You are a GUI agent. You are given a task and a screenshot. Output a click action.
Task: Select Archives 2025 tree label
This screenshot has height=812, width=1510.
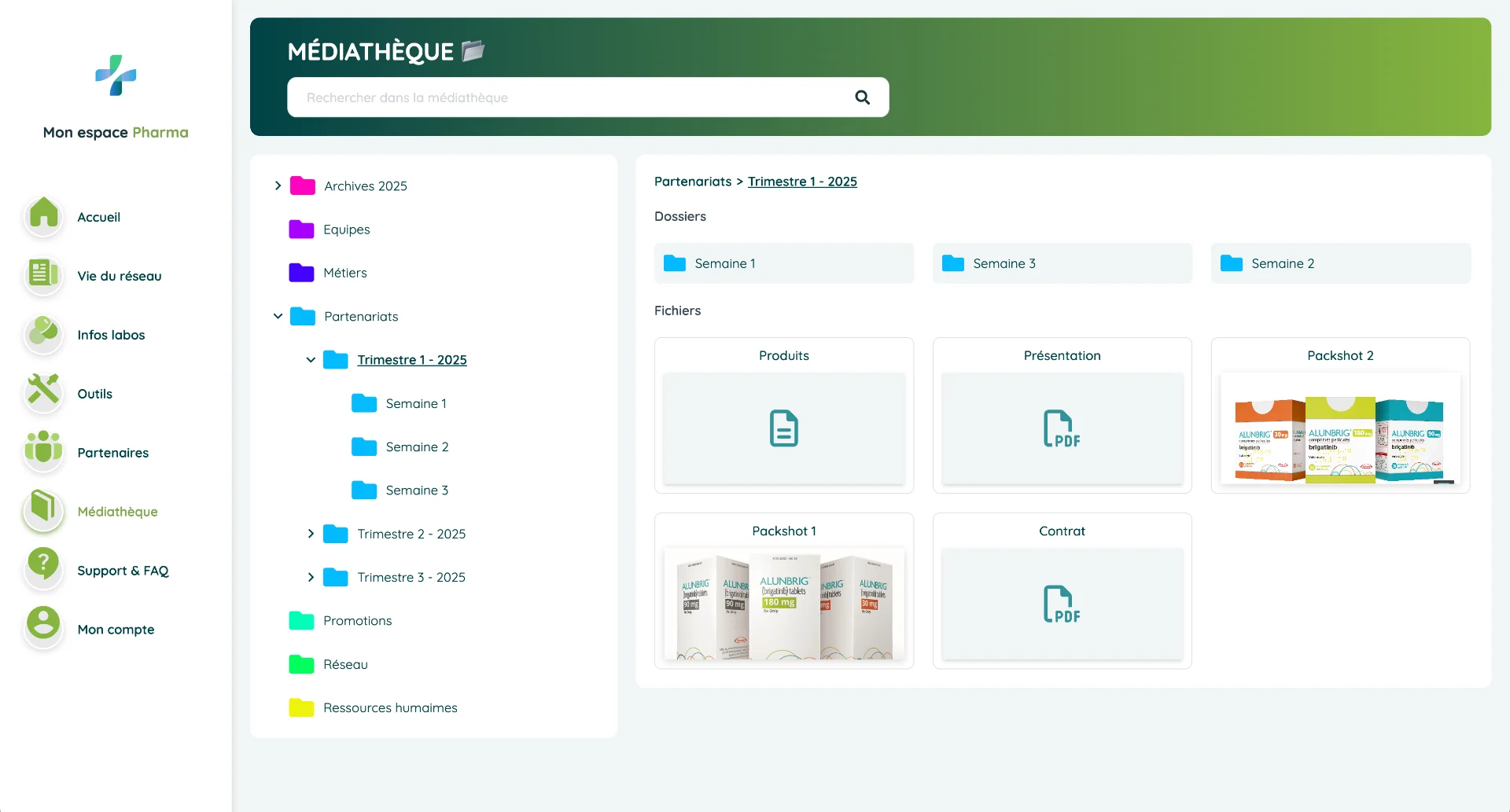[x=366, y=186]
